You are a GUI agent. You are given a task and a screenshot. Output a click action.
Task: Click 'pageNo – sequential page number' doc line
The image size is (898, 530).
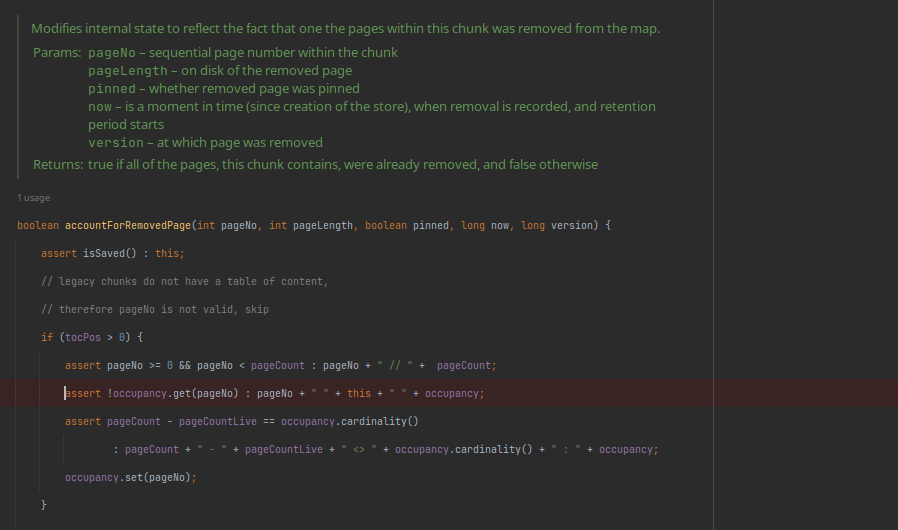coord(243,53)
